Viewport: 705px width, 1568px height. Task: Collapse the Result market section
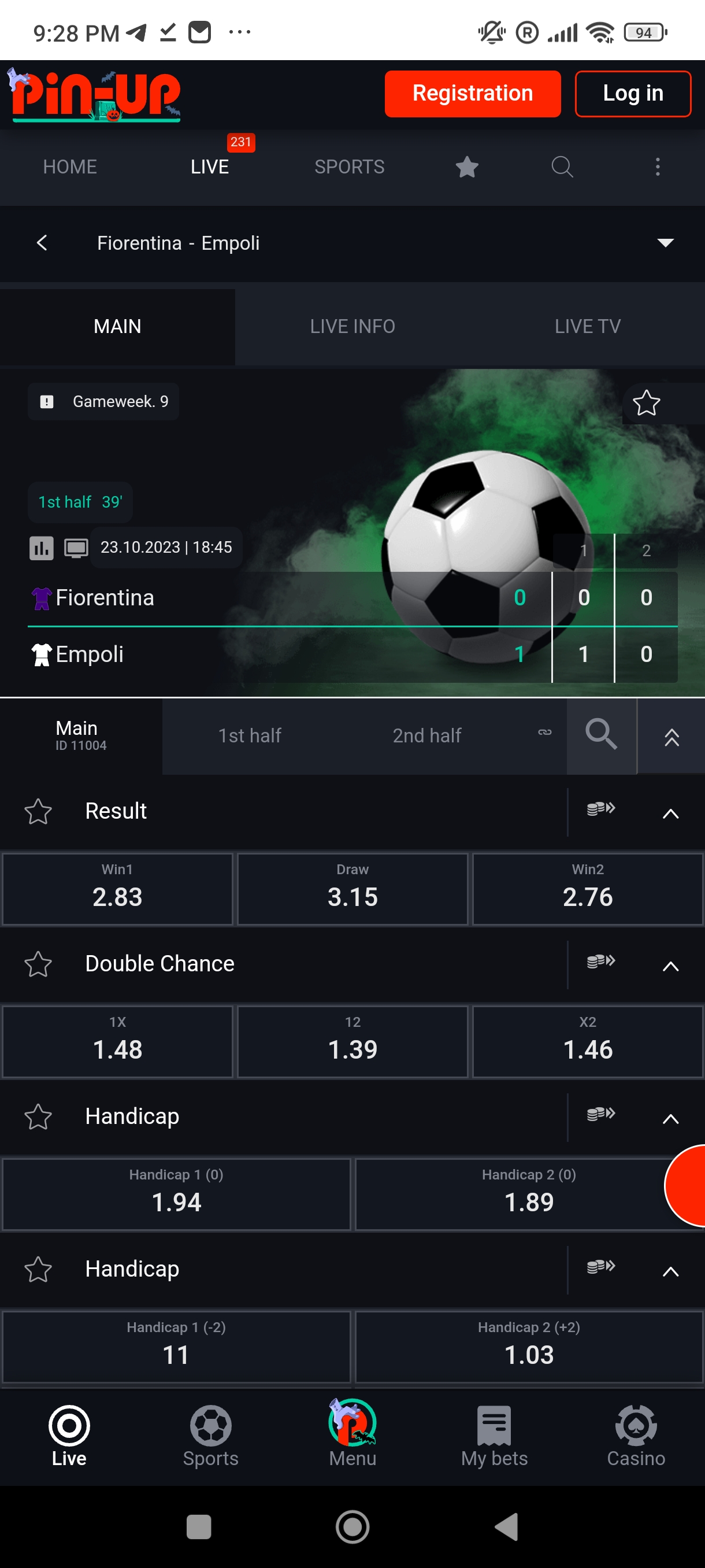pyautogui.click(x=670, y=813)
